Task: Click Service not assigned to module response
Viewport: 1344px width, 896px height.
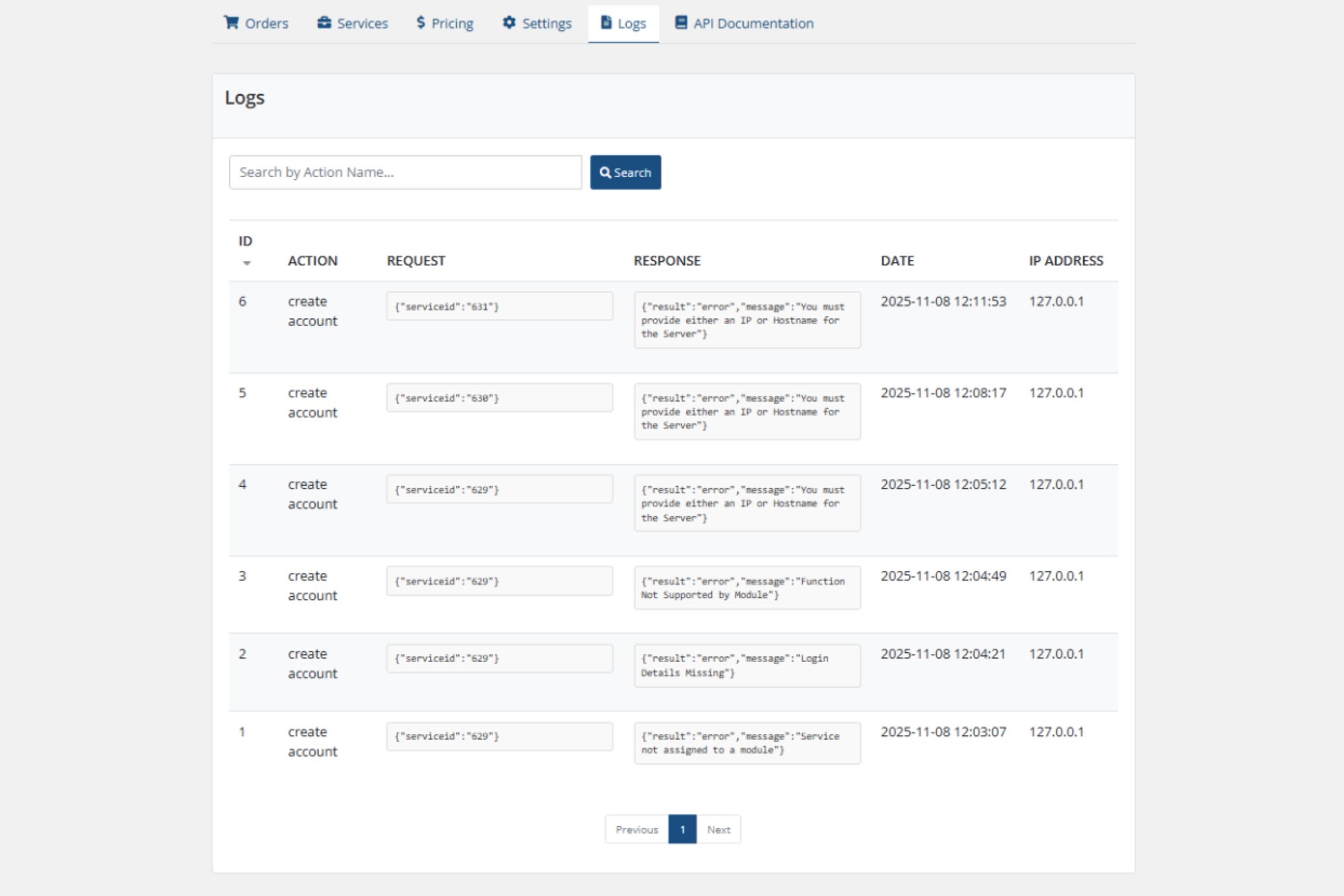Action: pyautogui.click(x=747, y=743)
